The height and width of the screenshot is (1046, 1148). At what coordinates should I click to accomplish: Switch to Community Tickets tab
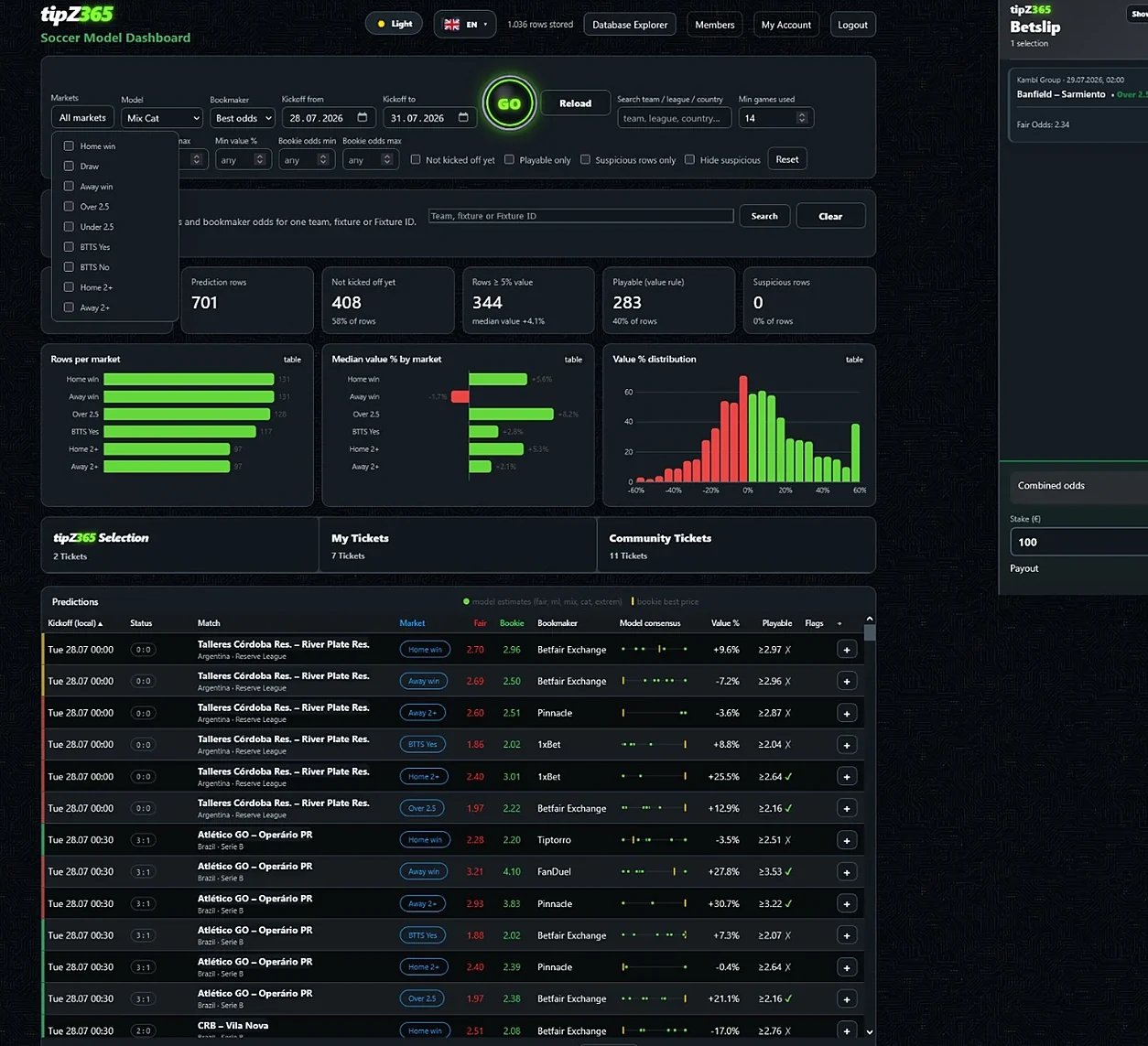tap(736, 545)
